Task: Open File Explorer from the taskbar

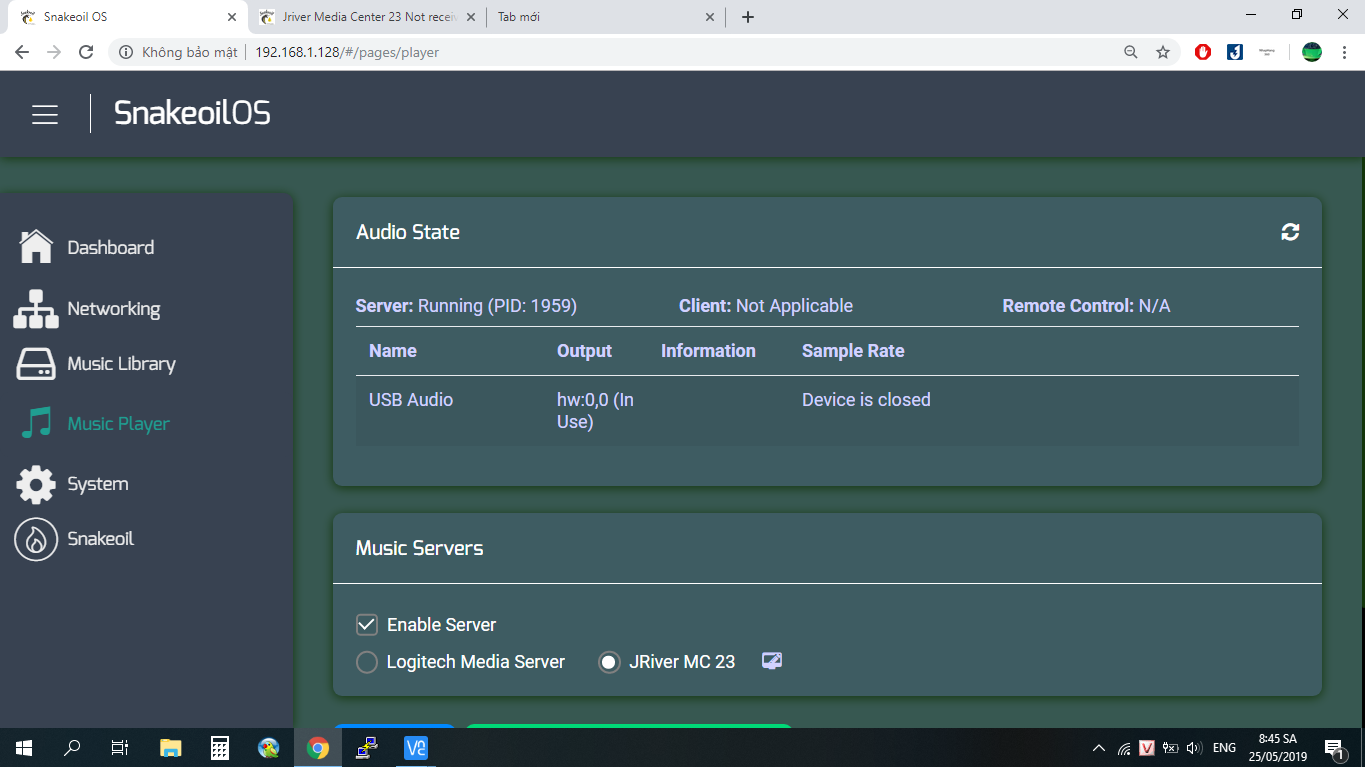Action: click(171, 747)
